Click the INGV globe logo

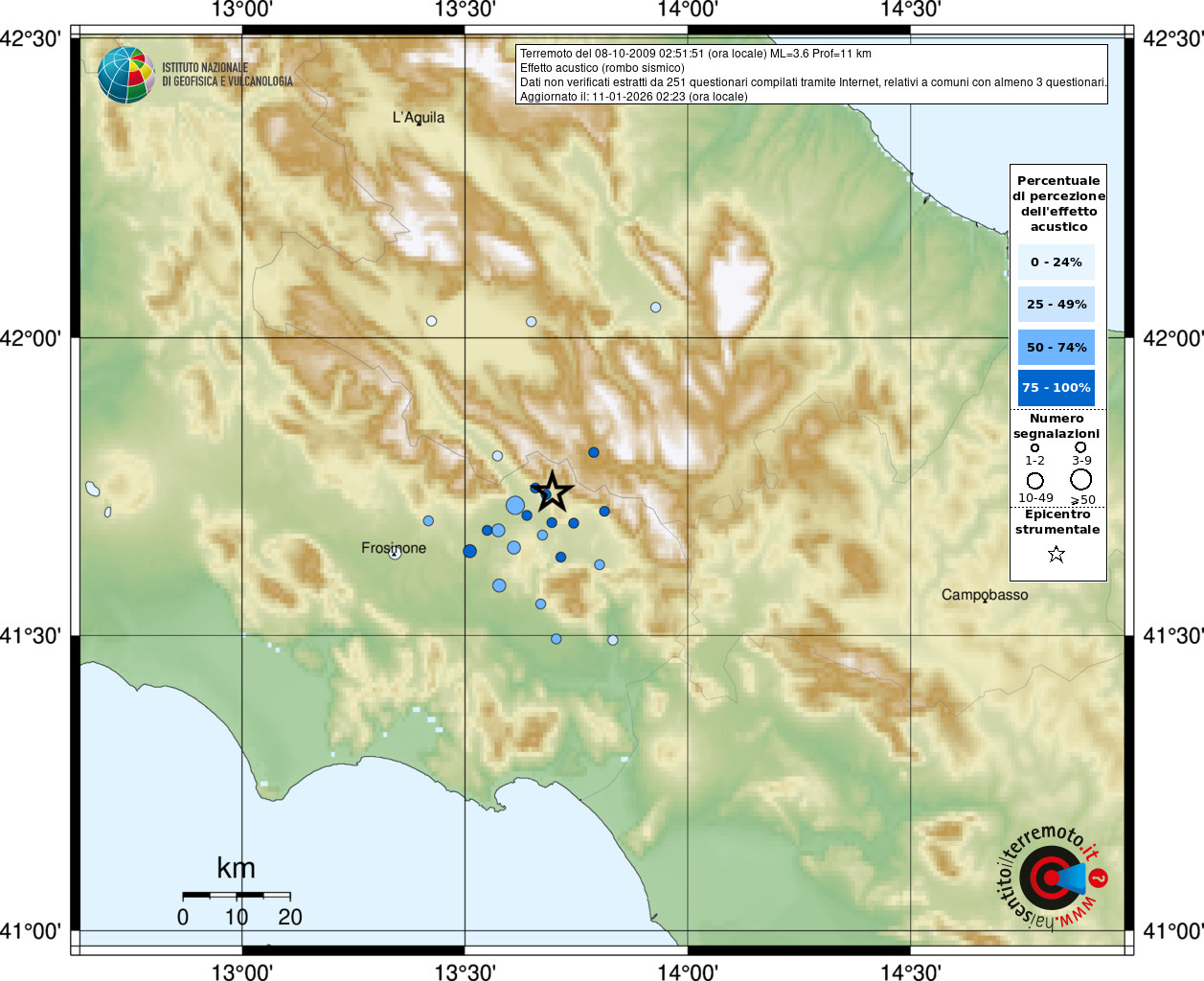tap(126, 75)
